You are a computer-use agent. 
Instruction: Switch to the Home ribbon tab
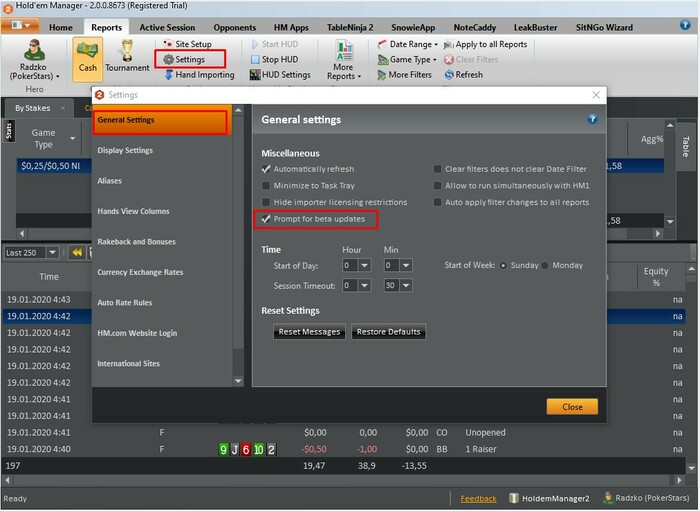point(61,27)
